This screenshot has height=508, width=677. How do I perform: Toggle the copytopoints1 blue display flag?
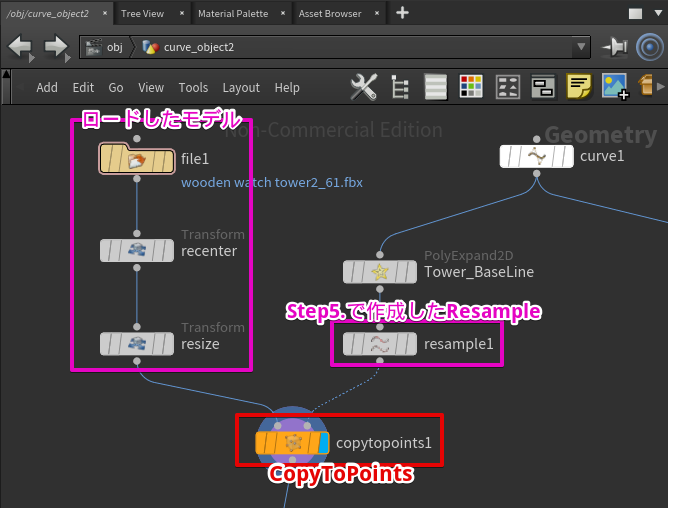pyautogui.click(x=323, y=443)
